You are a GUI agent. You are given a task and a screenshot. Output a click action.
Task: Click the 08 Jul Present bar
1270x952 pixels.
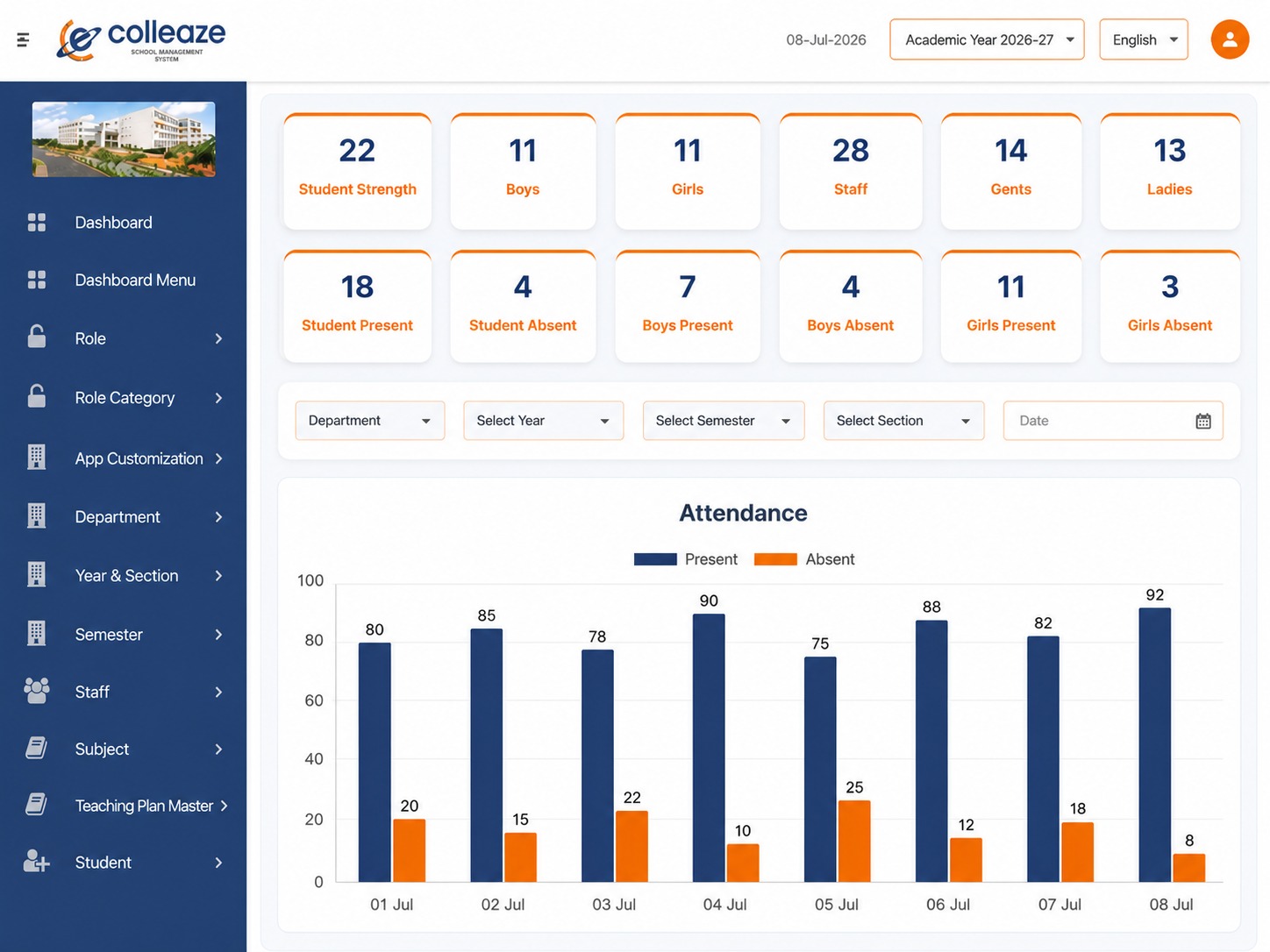[x=1155, y=745]
